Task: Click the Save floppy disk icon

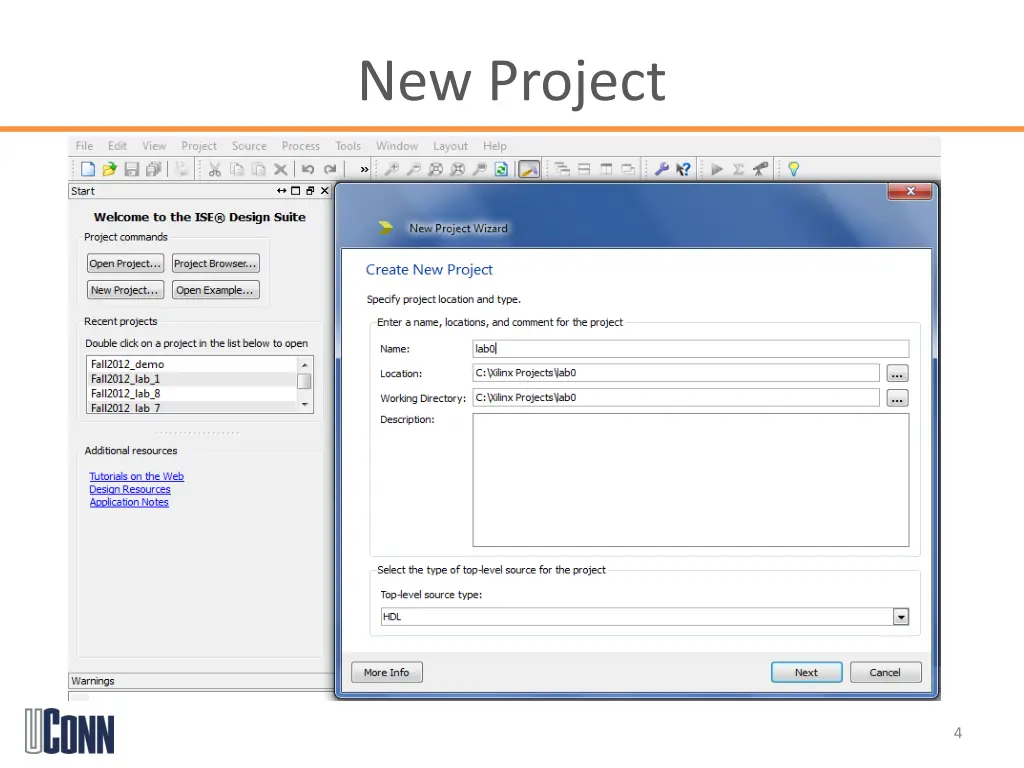Action: click(132, 169)
